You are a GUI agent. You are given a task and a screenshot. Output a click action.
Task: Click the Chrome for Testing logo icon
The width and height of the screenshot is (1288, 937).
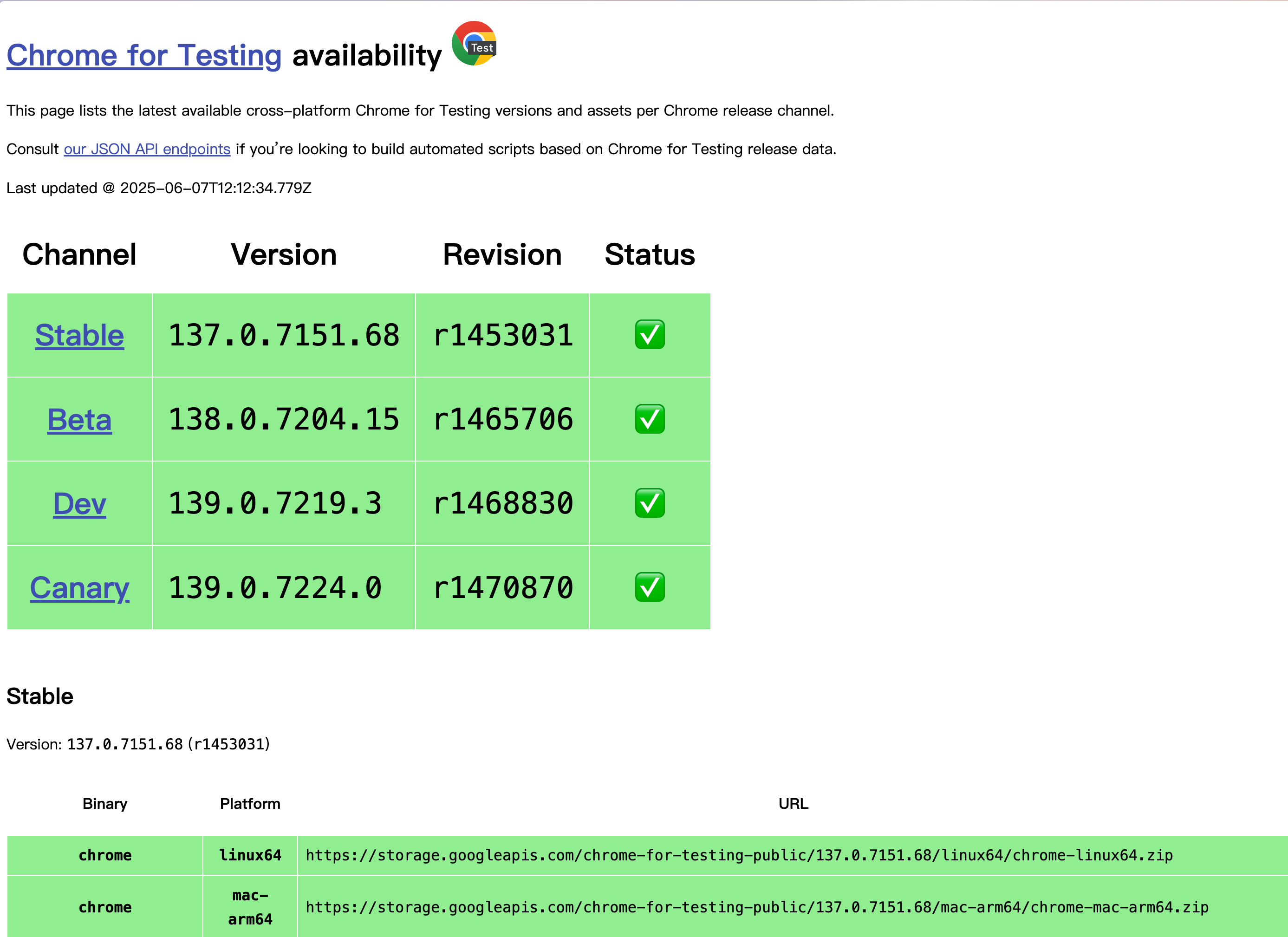[474, 44]
